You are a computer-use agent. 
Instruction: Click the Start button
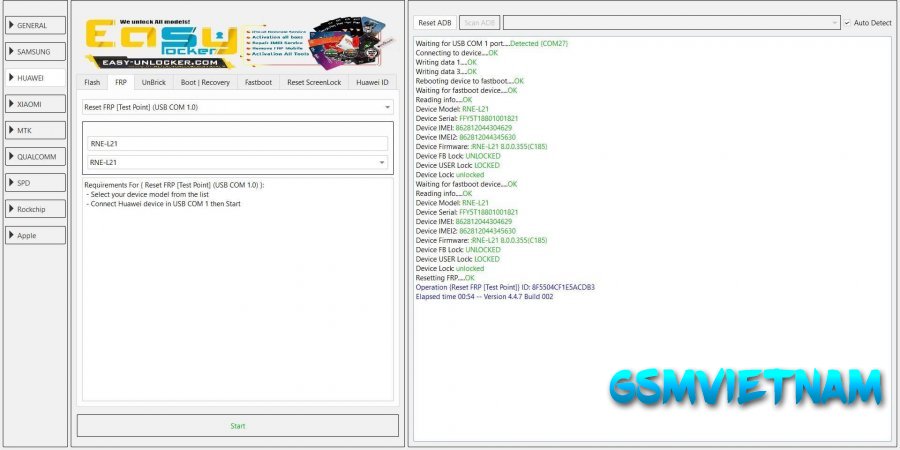(238, 426)
